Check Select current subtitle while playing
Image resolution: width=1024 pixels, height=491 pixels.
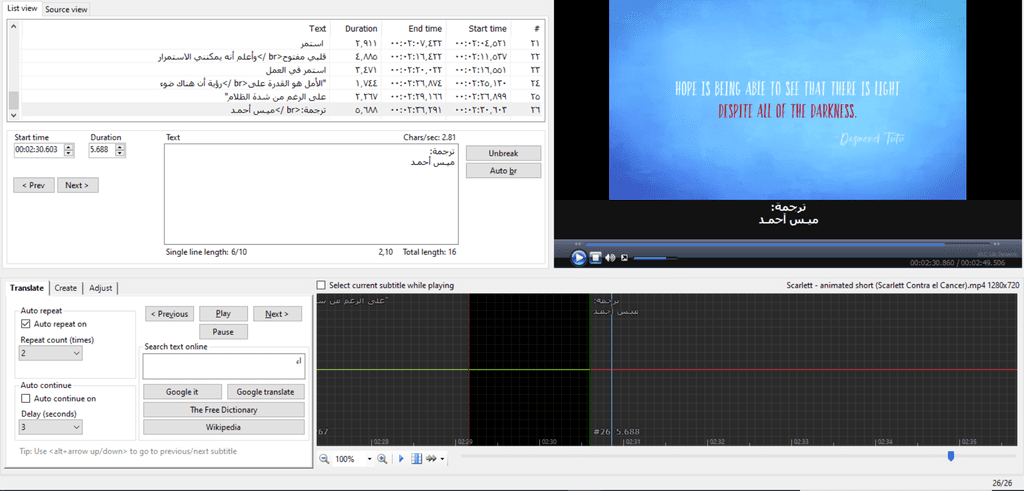tap(321, 285)
